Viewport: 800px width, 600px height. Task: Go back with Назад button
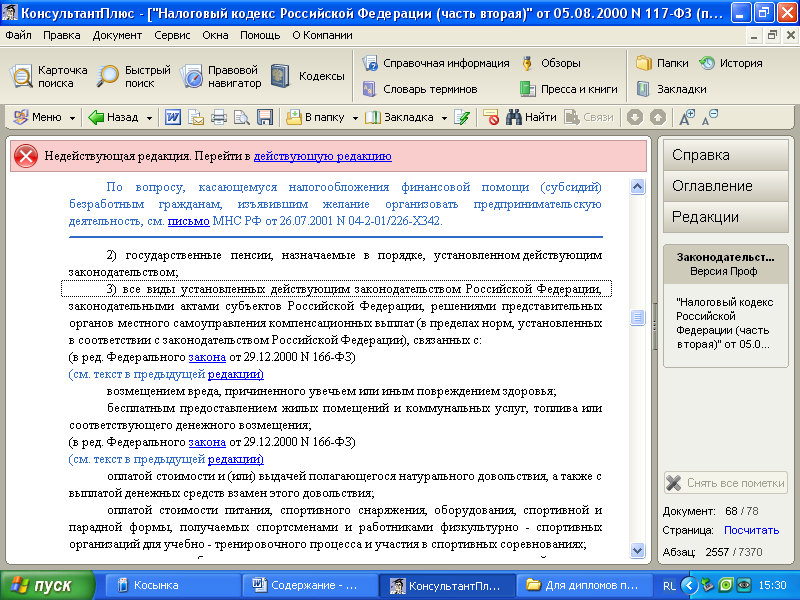point(113,117)
